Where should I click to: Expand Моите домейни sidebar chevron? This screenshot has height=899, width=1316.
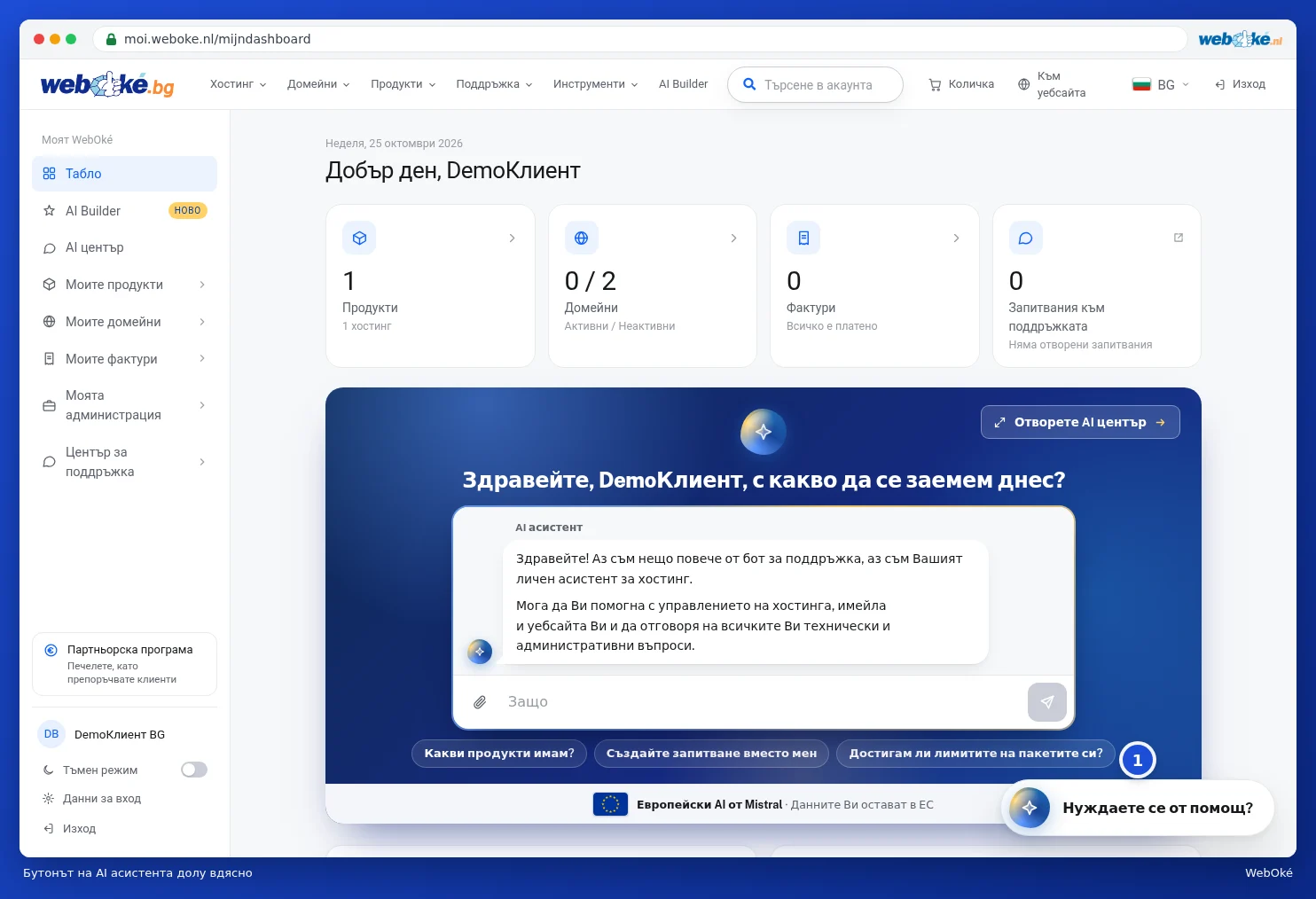(202, 322)
